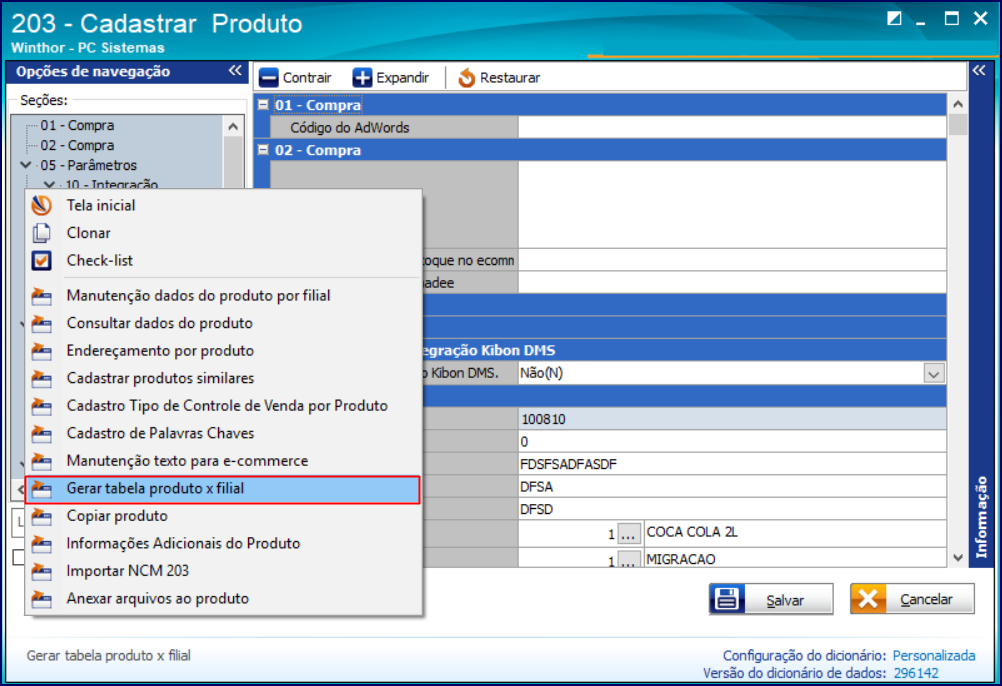Select 02 - Compra in sections tree
1002x686 pixels.
click(77, 145)
